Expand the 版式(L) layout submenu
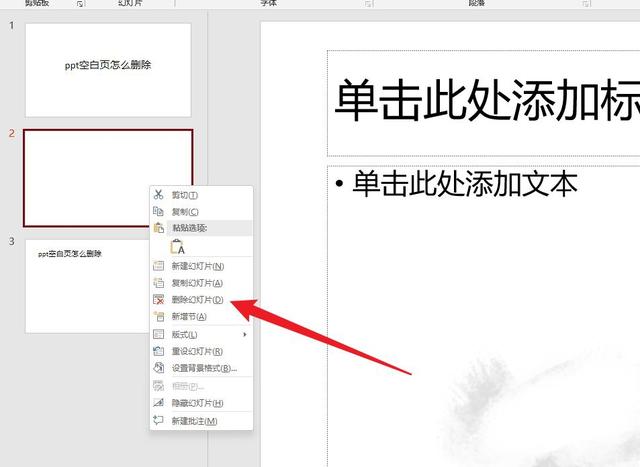The height and width of the screenshot is (467, 640). (x=202, y=335)
